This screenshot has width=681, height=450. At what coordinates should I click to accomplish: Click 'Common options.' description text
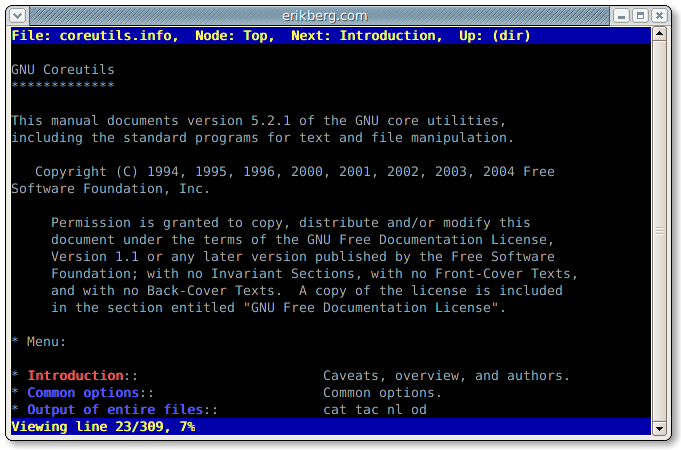tap(382, 393)
